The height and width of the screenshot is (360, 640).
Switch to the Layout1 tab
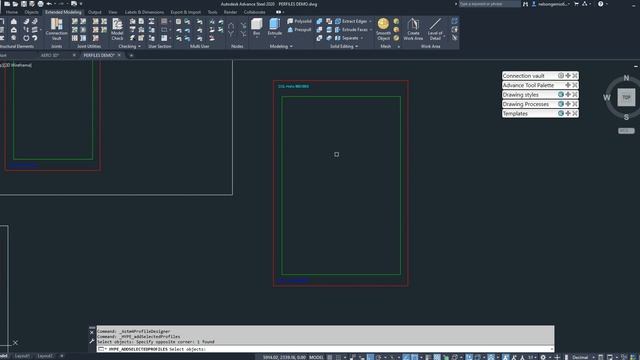22,356
